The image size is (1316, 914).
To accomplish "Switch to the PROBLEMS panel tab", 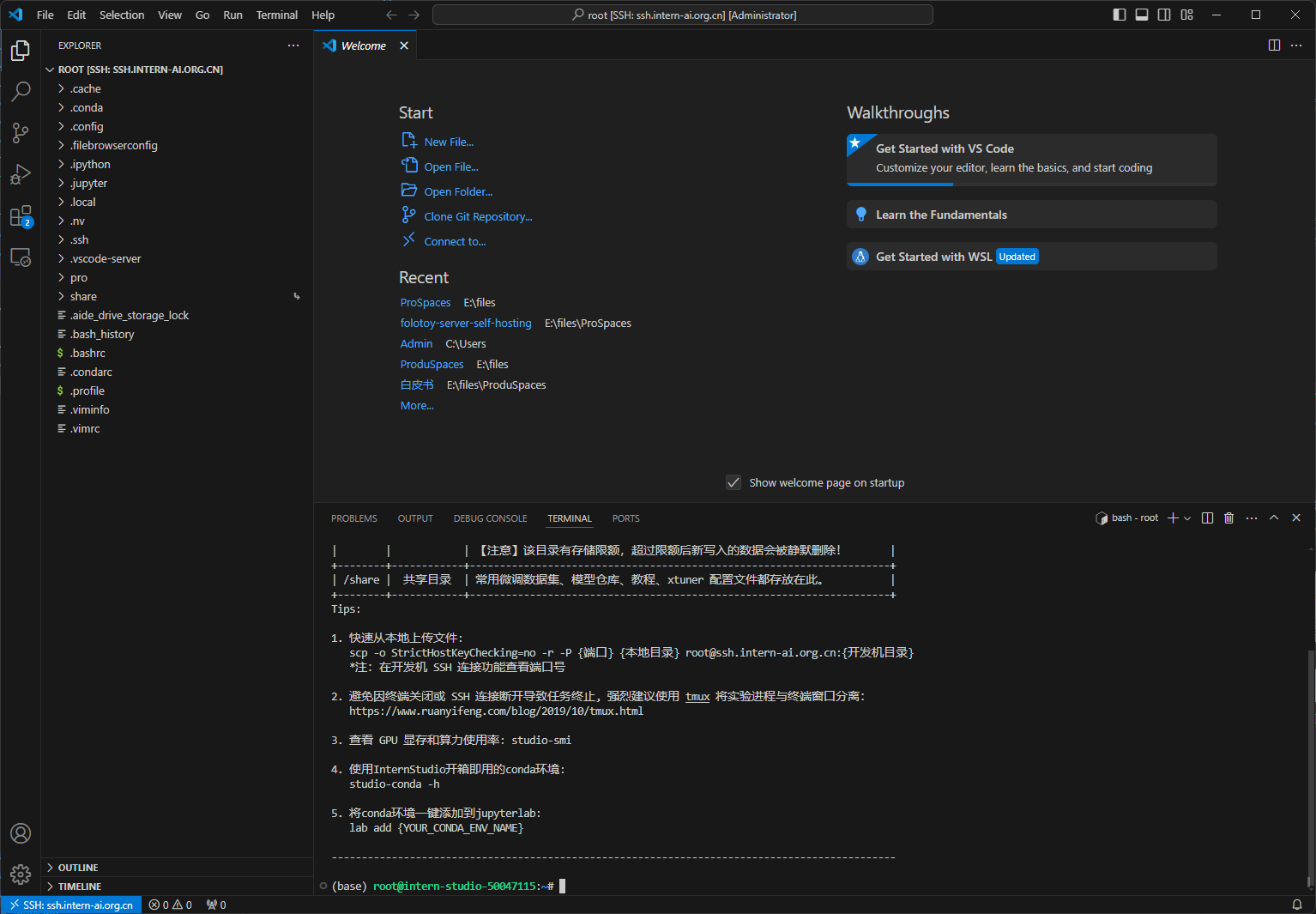I will pyautogui.click(x=354, y=518).
